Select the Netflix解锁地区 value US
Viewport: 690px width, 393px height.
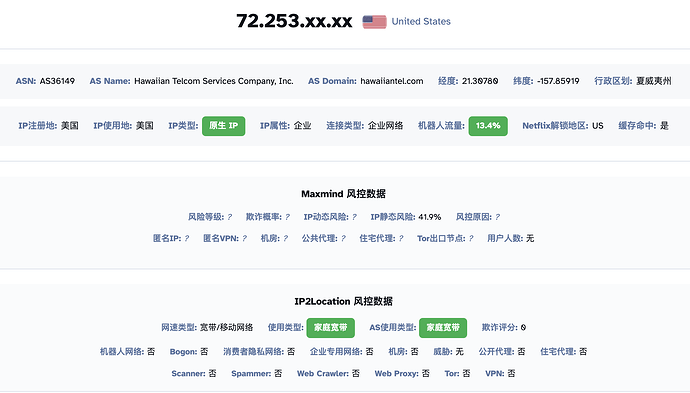click(598, 126)
